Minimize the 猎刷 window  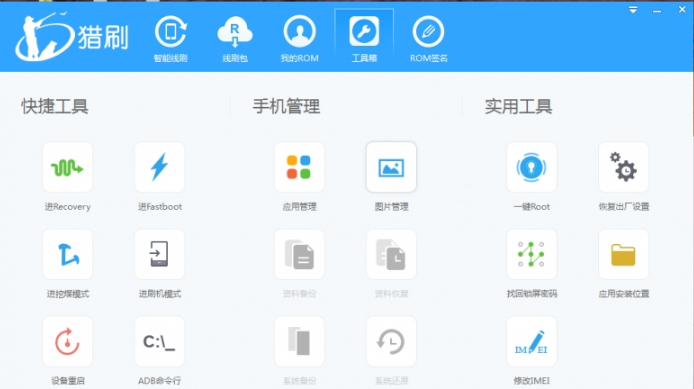[657, 10]
